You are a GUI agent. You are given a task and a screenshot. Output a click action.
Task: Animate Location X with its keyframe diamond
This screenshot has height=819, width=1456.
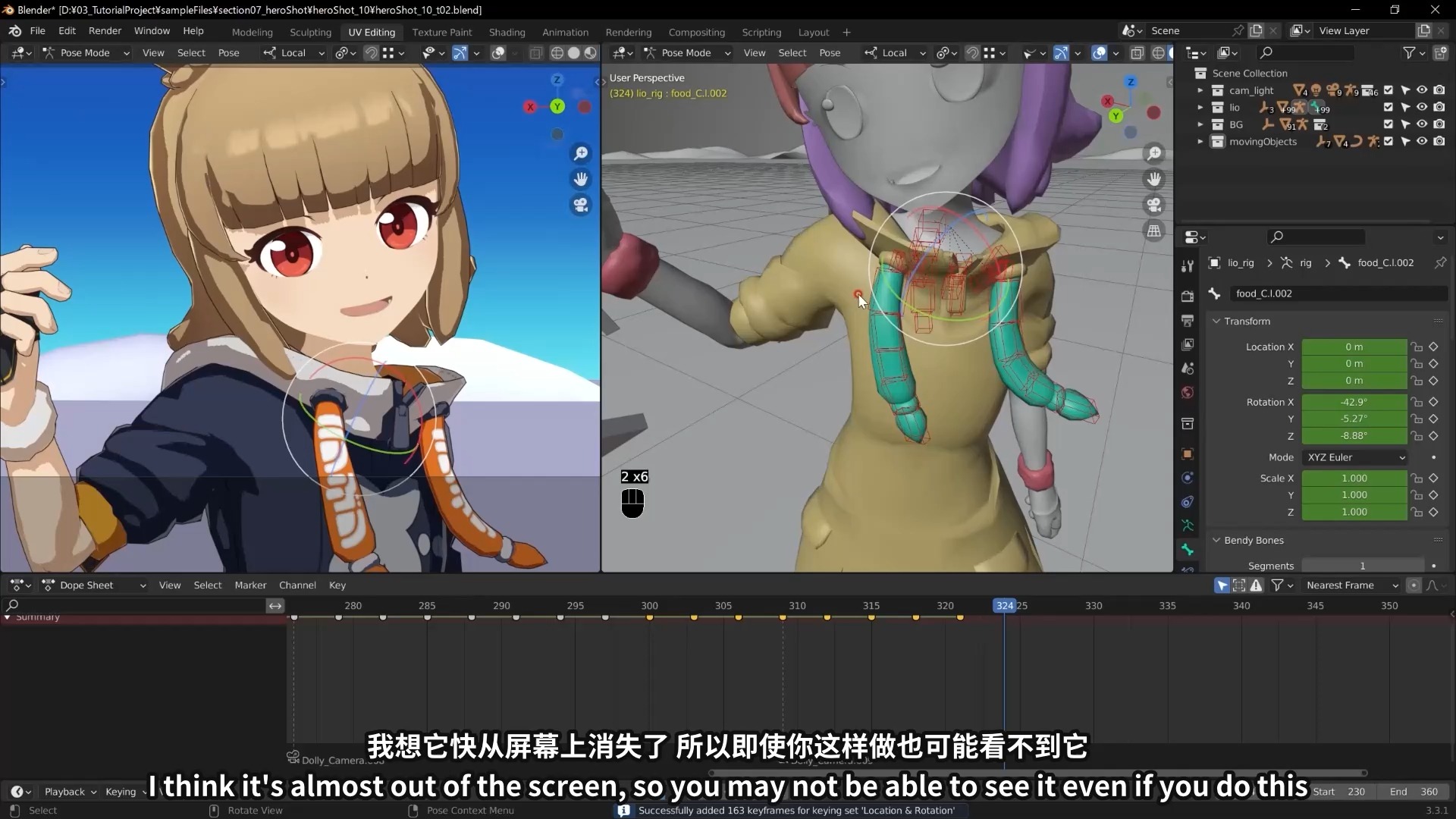tap(1433, 347)
